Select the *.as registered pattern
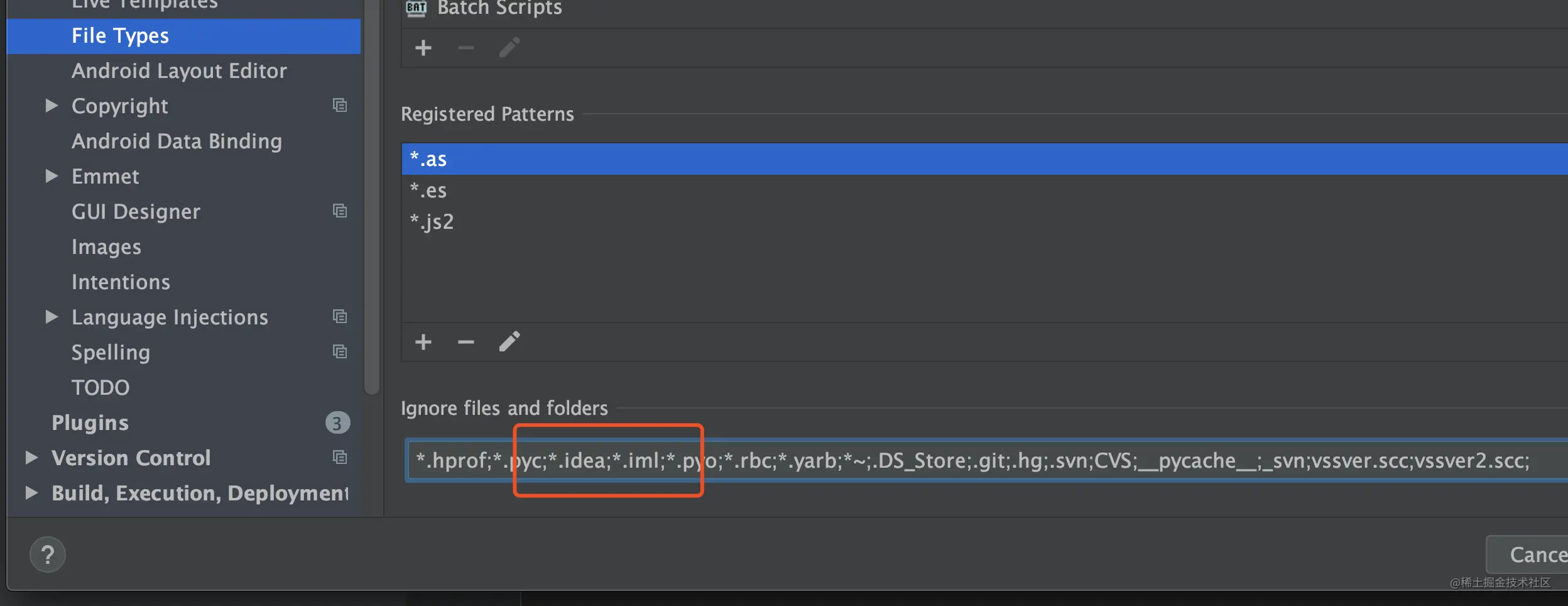Screen dimensions: 1568x606 [x=984, y=159]
